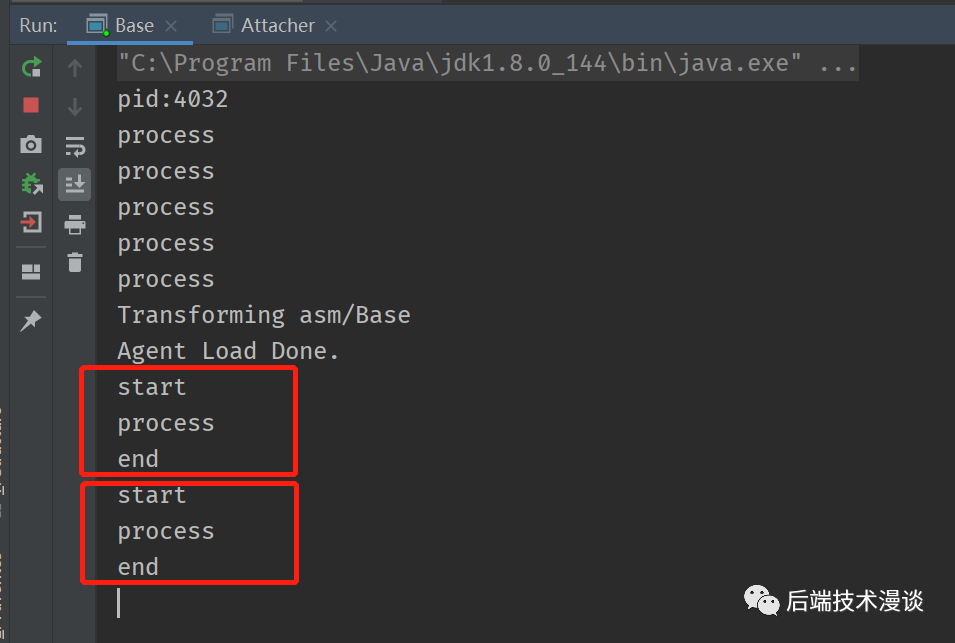This screenshot has width=955, height=643.
Task: Pin the Run tab
Action: 30,320
